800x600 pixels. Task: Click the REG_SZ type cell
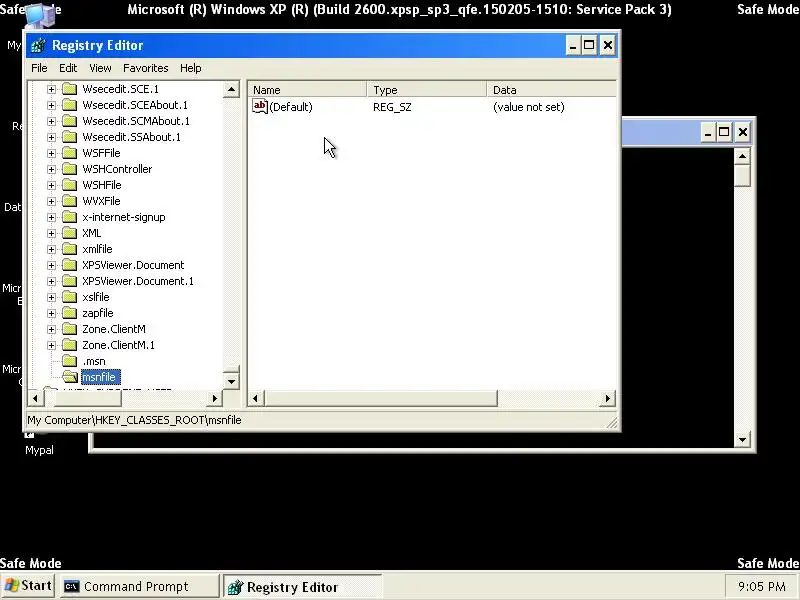392,107
